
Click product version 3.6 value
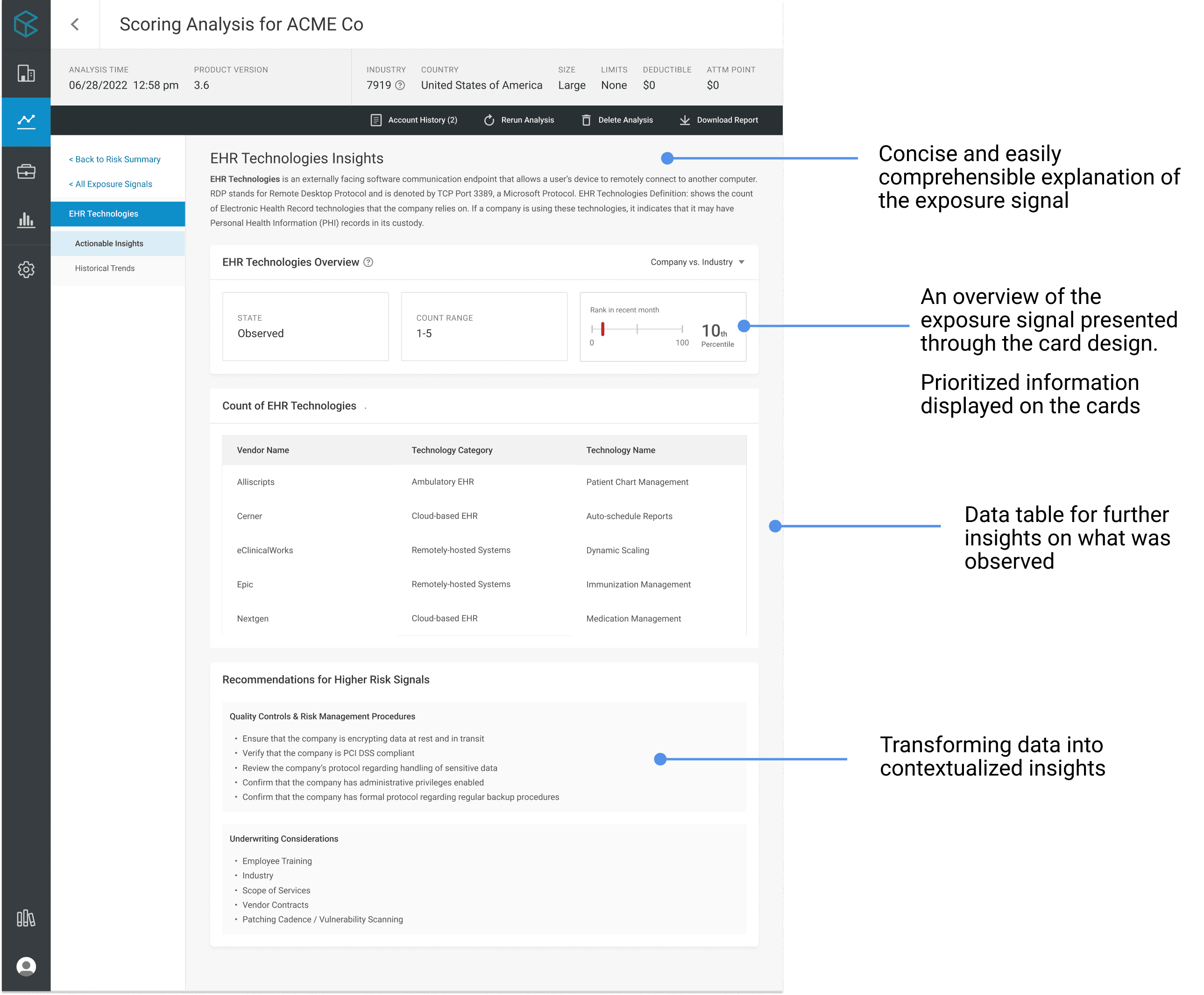coord(201,85)
